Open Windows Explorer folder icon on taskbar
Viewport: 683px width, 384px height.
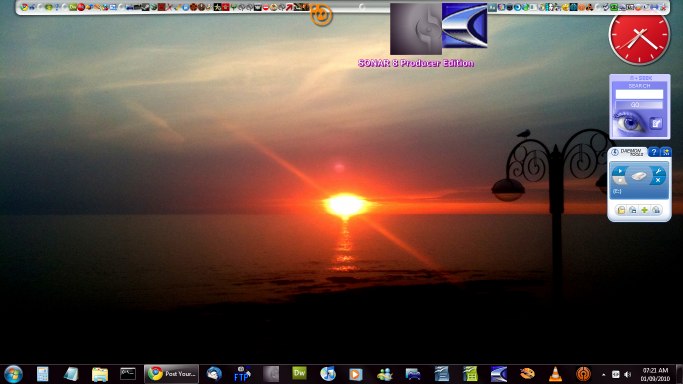[x=100, y=374]
